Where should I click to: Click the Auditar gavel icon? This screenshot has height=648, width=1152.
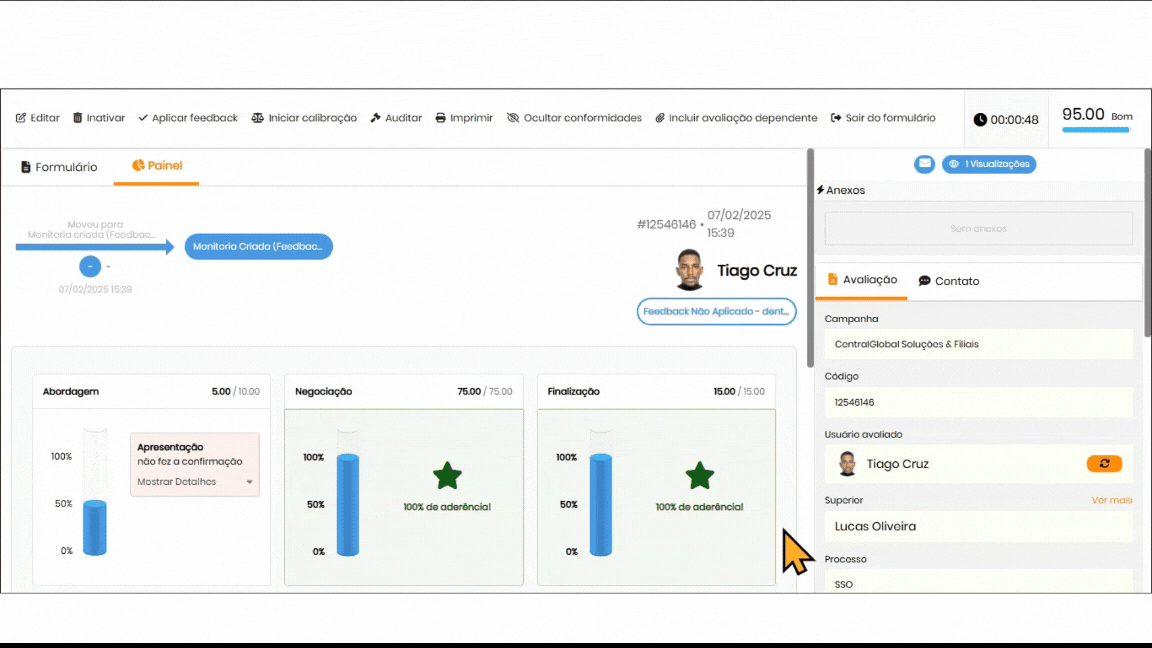point(376,118)
